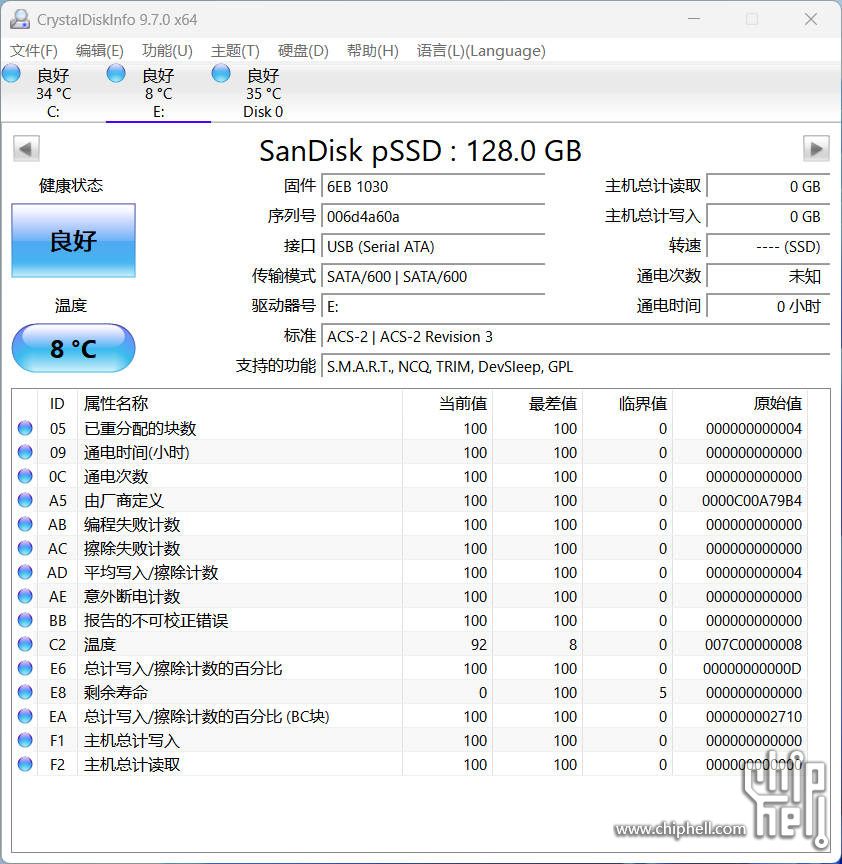Image resolution: width=842 pixels, height=864 pixels.
Task: Click the interface field USB (Serial ATA)
Action: 433,246
